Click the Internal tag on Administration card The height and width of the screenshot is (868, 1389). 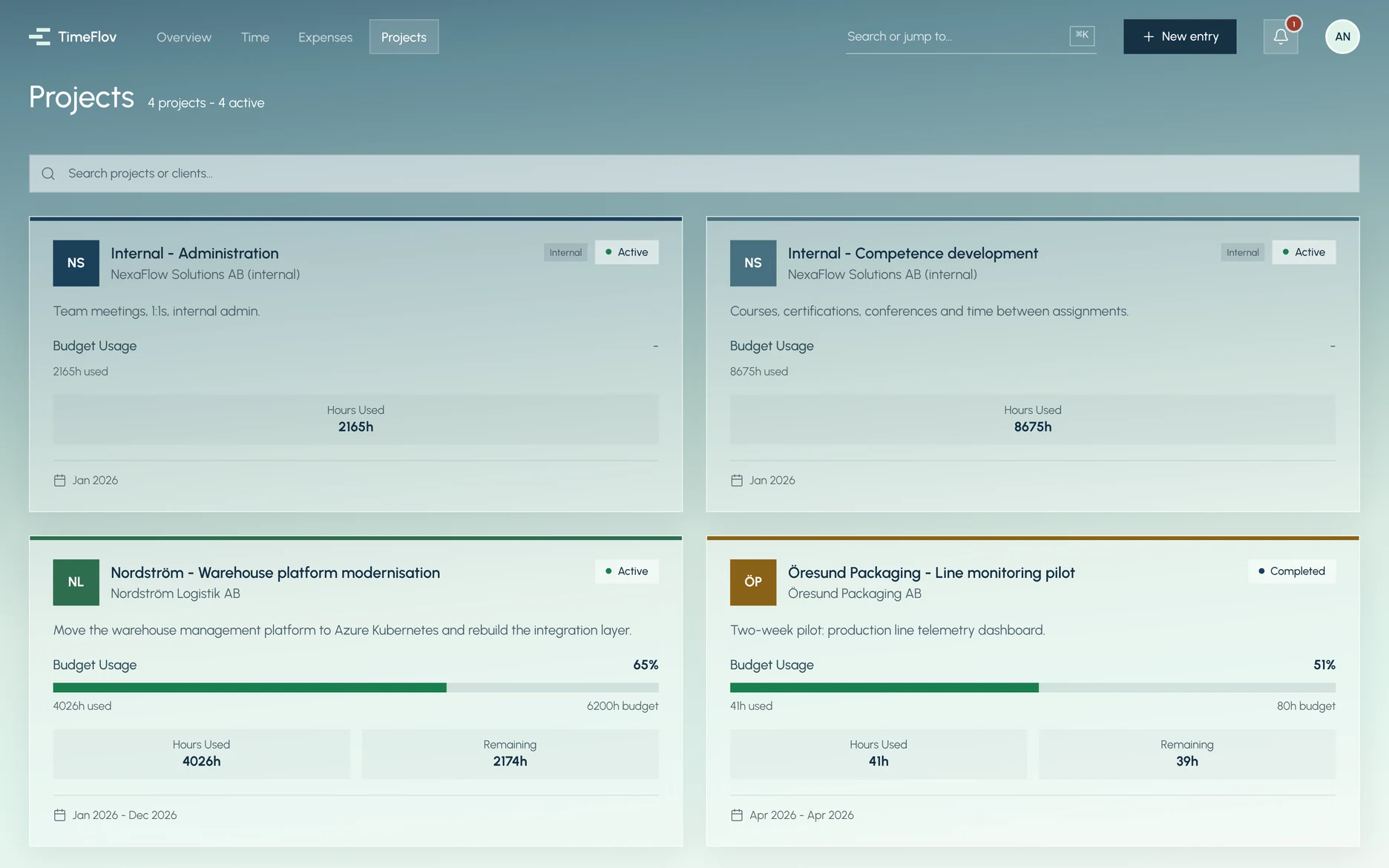(565, 253)
